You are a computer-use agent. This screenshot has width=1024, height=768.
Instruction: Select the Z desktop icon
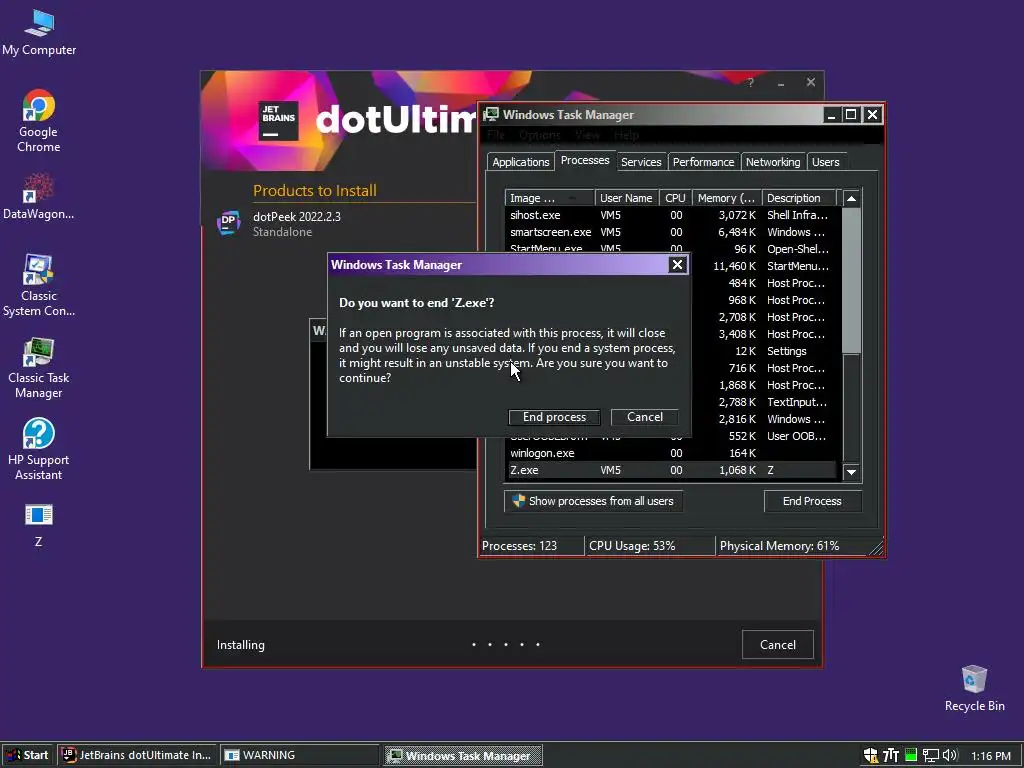point(39,525)
